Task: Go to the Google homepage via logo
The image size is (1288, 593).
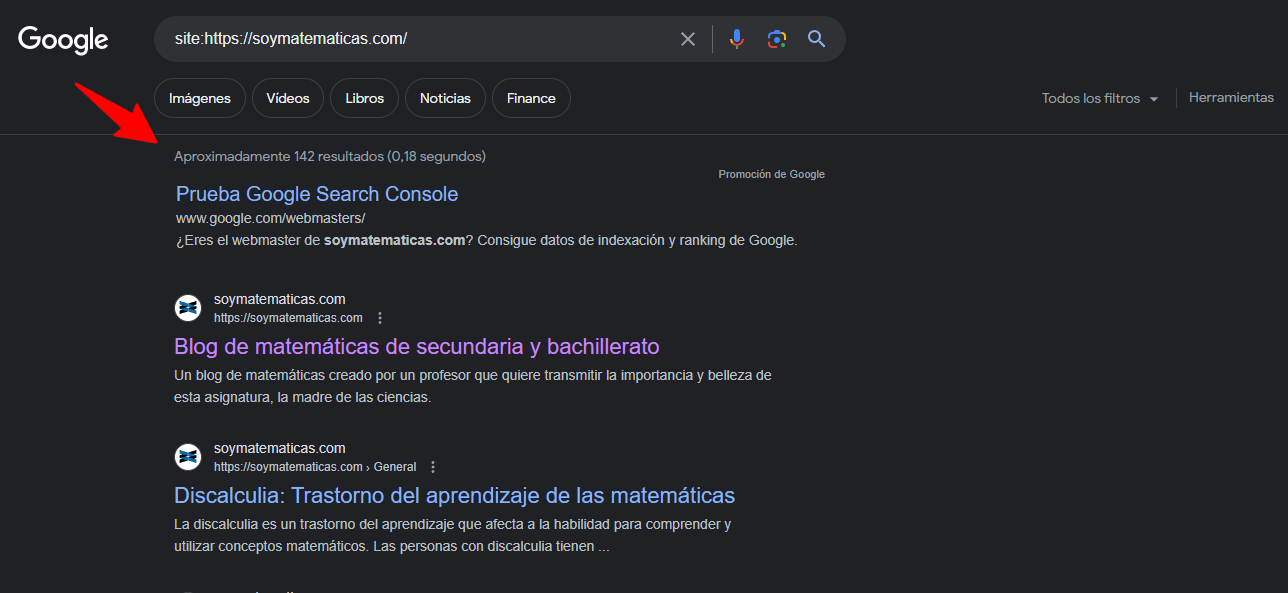Action: [x=63, y=39]
